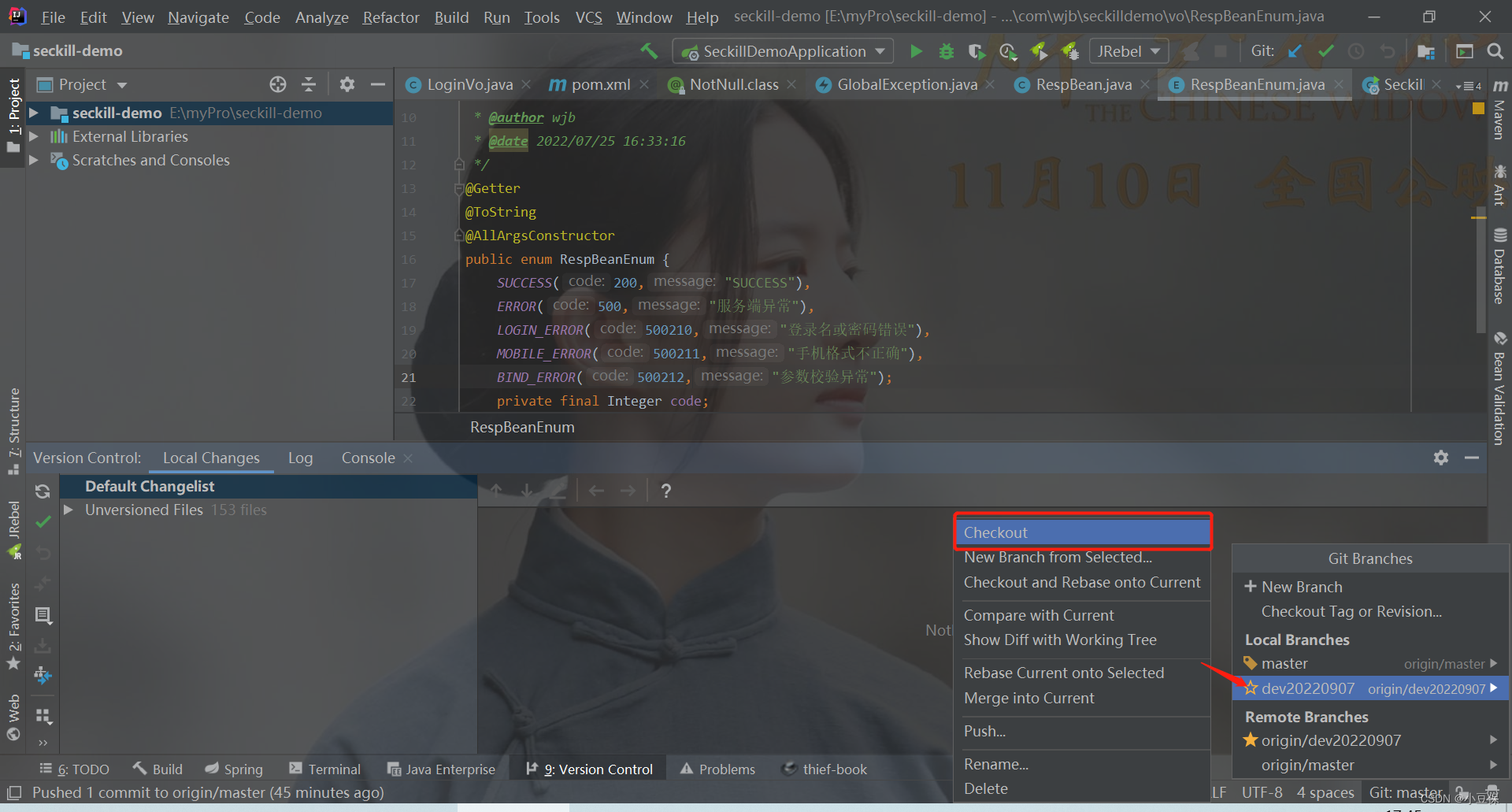Toggle tool window bars icon at bottom-left

point(13,792)
